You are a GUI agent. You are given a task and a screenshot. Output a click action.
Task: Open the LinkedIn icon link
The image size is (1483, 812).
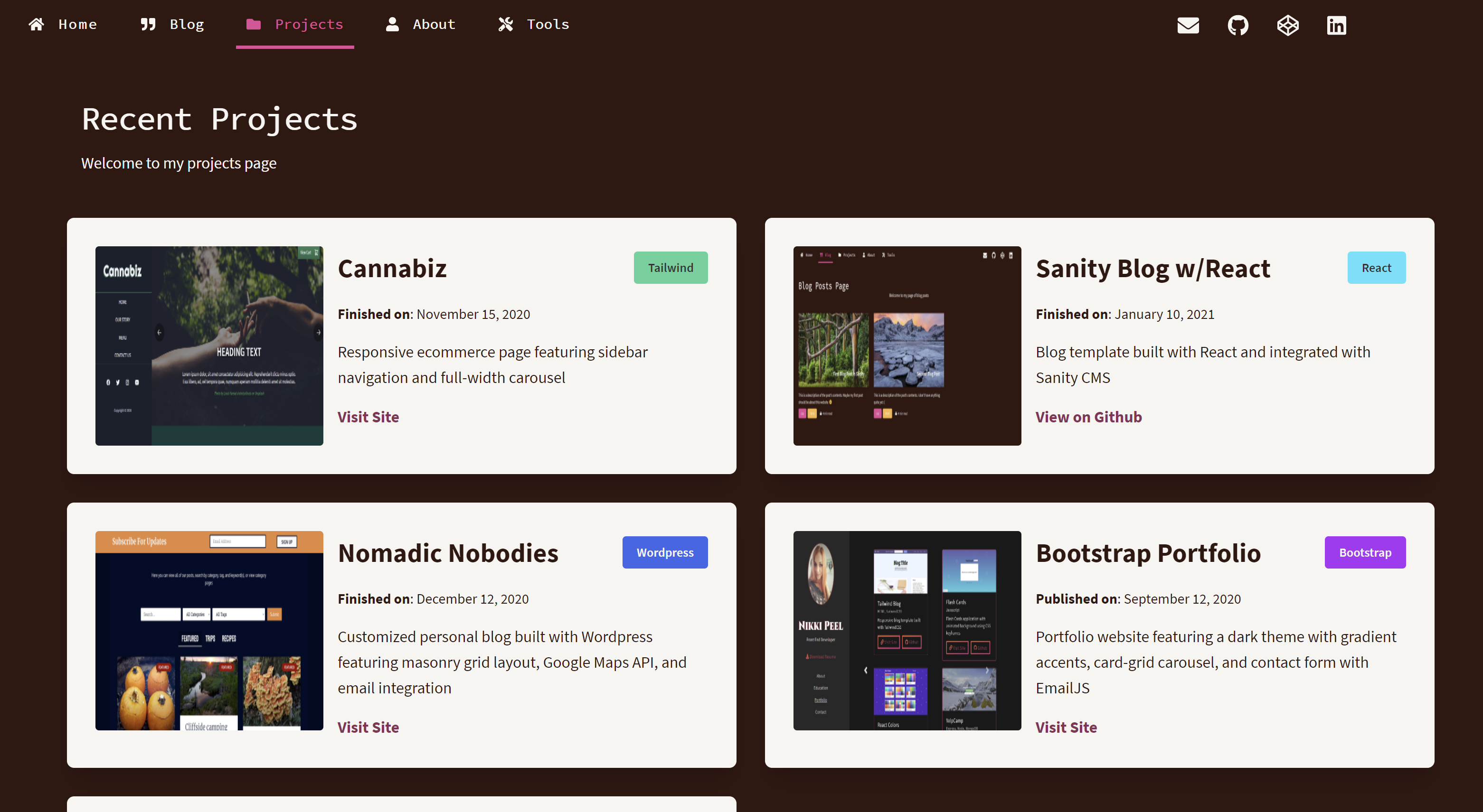(x=1336, y=25)
